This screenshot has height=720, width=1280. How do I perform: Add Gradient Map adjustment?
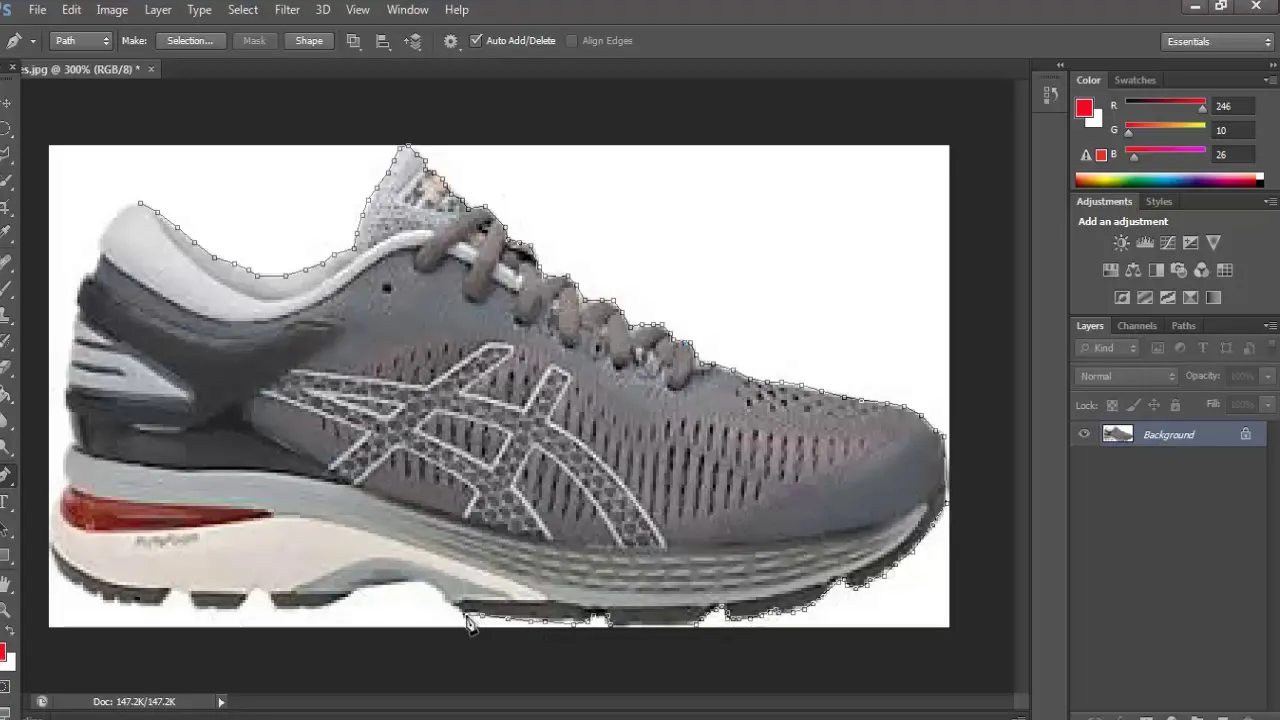(x=1213, y=297)
